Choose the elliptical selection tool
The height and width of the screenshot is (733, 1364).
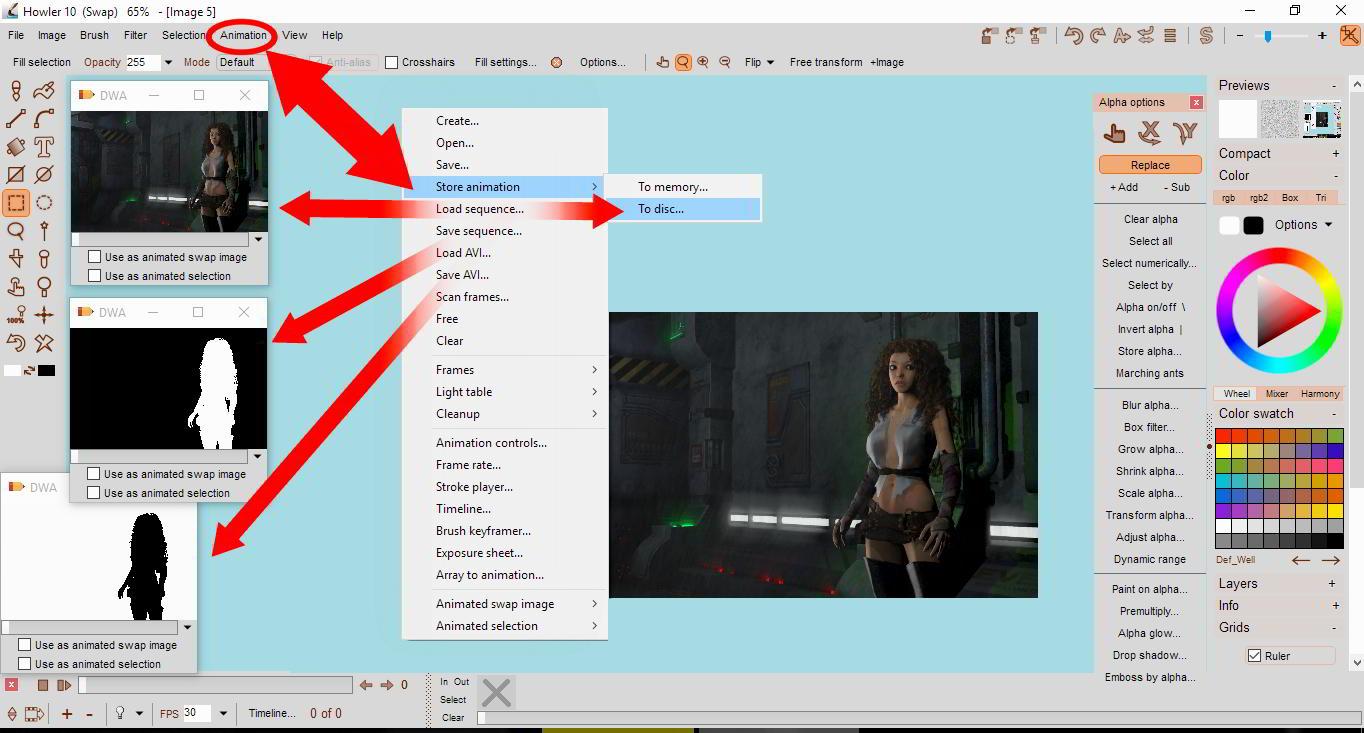click(44, 203)
